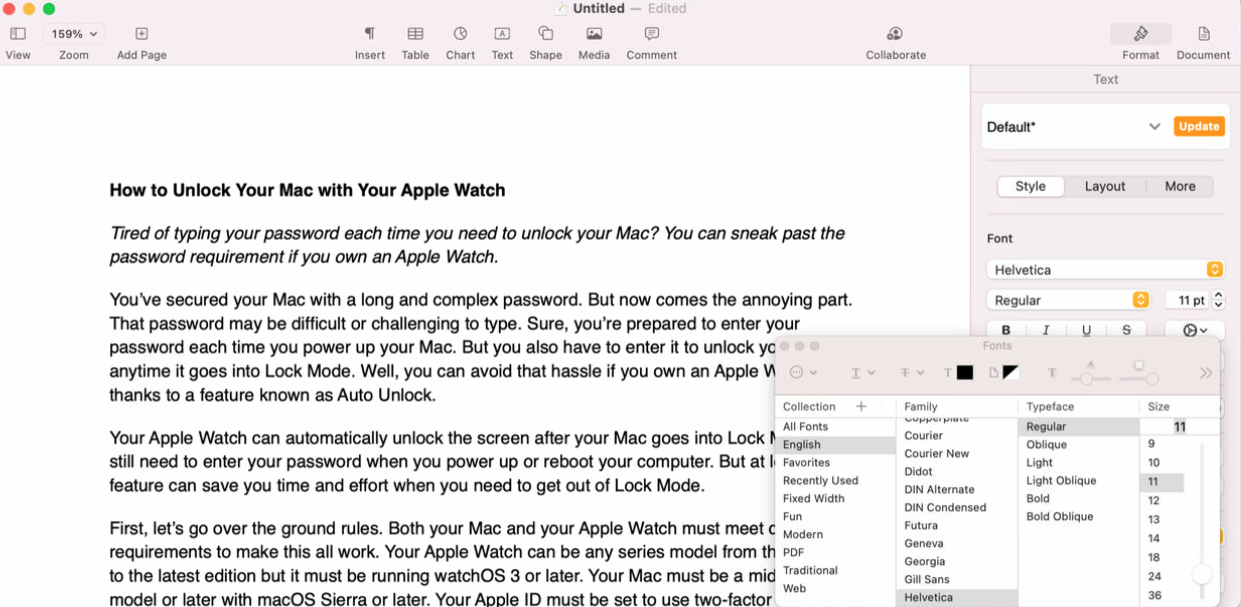The width and height of the screenshot is (1241, 607).
Task: Select size 11 in the Fonts size list
Action: (1163, 481)
